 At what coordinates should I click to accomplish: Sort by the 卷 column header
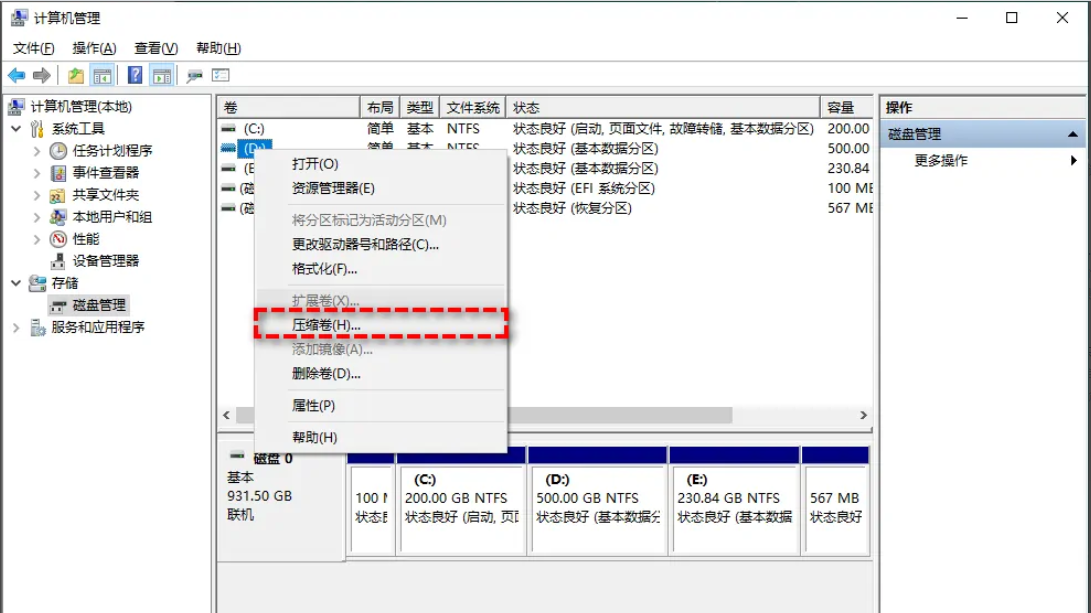289,108
